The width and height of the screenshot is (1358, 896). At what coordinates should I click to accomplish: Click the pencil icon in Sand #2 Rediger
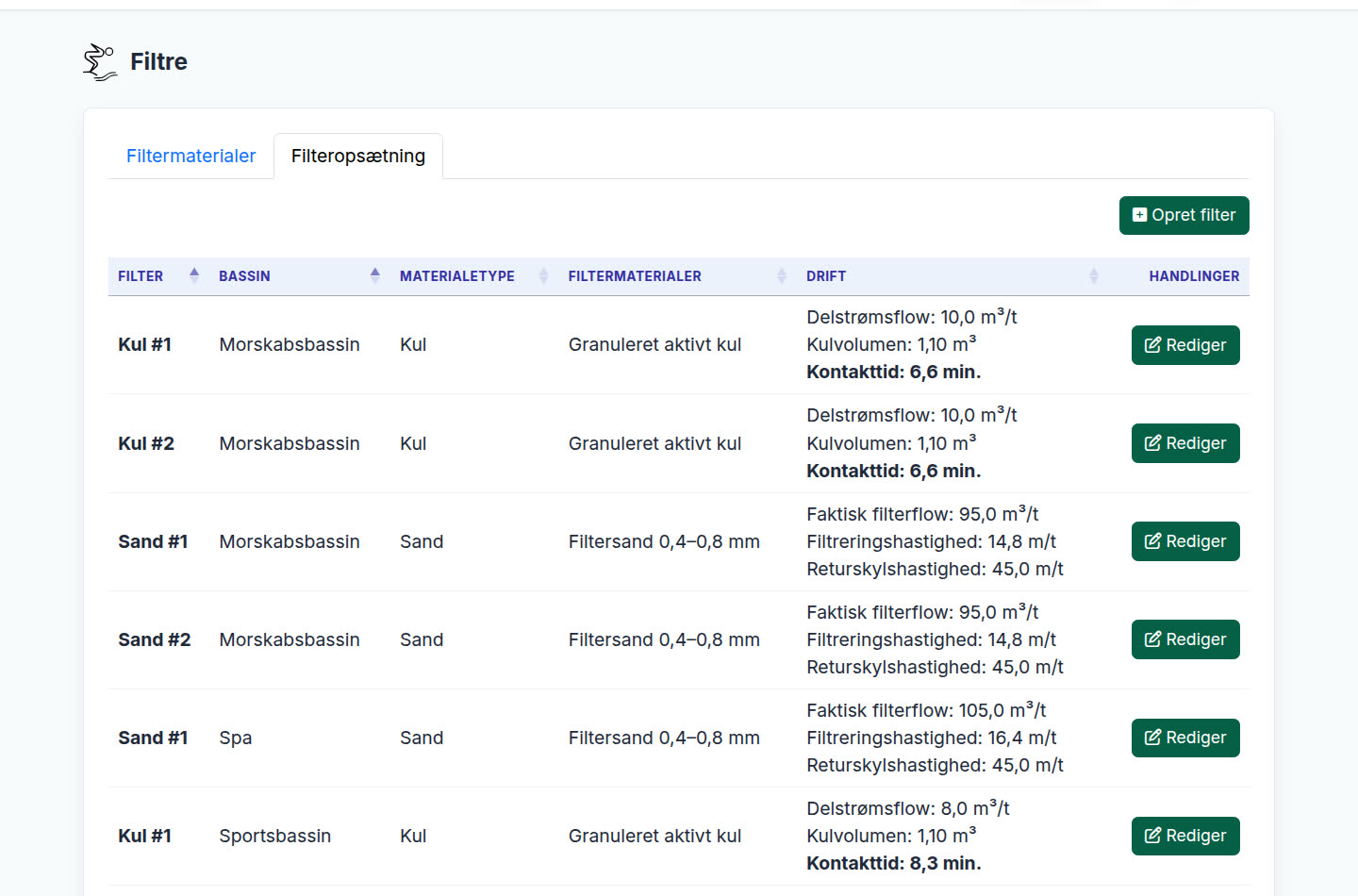pyautogui.click(x=1152, y=639)
